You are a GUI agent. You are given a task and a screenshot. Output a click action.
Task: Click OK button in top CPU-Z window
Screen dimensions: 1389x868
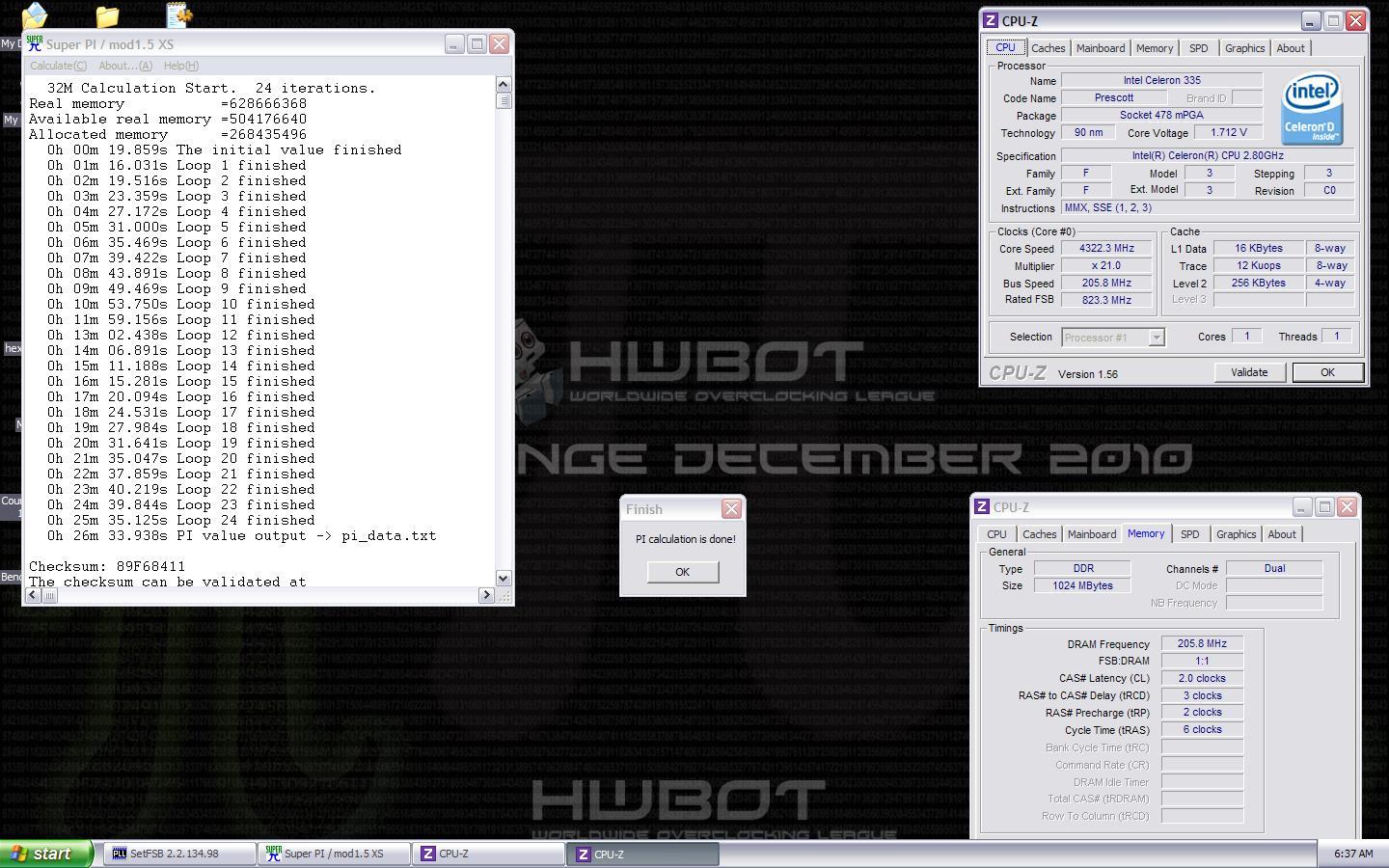pyautogui.click(x=1327, y=372)
